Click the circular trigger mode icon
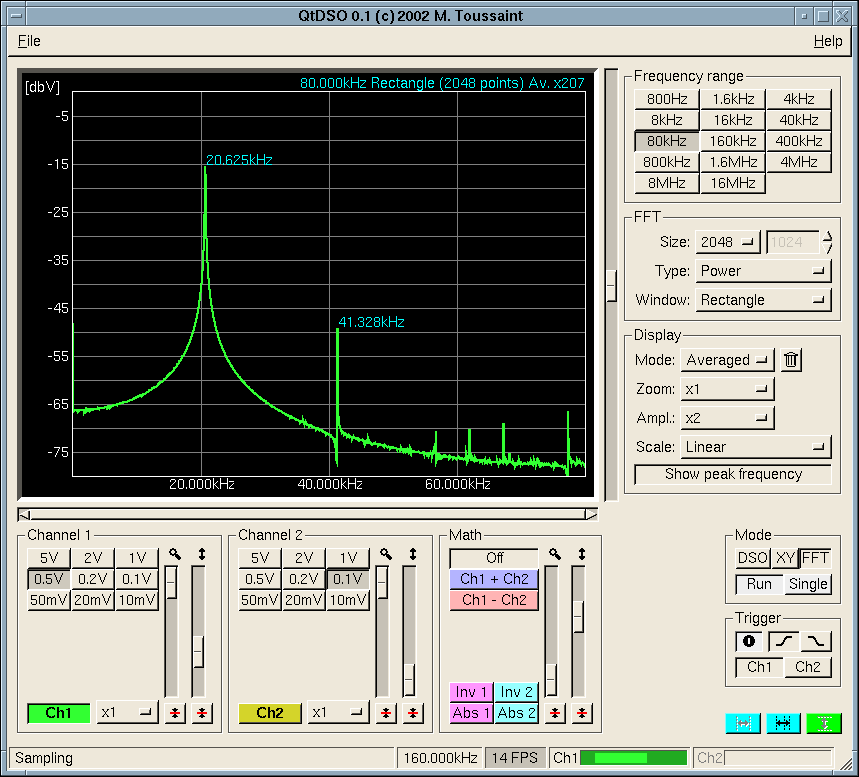859x777 pixels. click(749, 641)
